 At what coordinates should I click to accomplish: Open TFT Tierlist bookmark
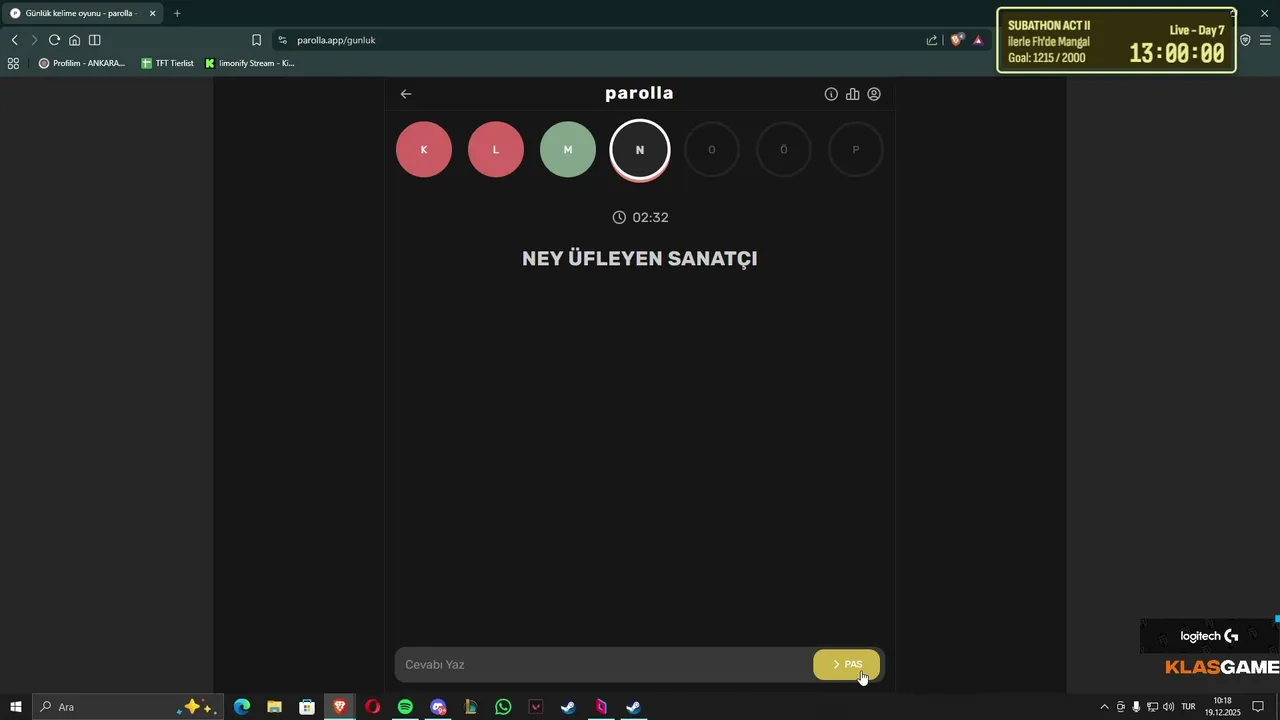click(167, 63)
